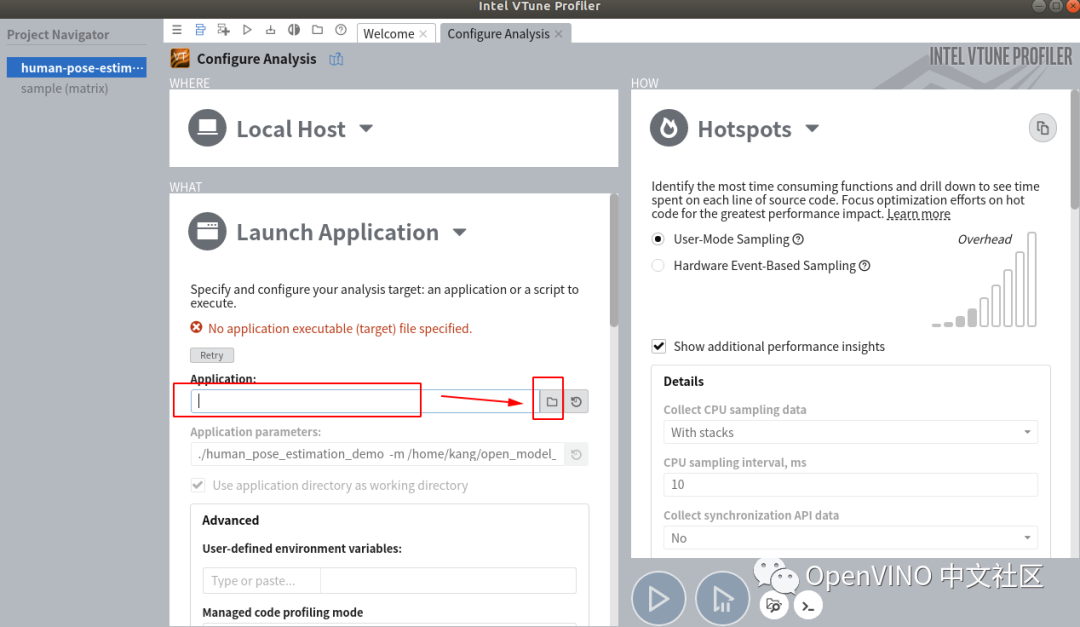The width and height of the screenshot is (1080, 627).
Task: Click the error icon beside No application executable
Action: pos(196,327)
